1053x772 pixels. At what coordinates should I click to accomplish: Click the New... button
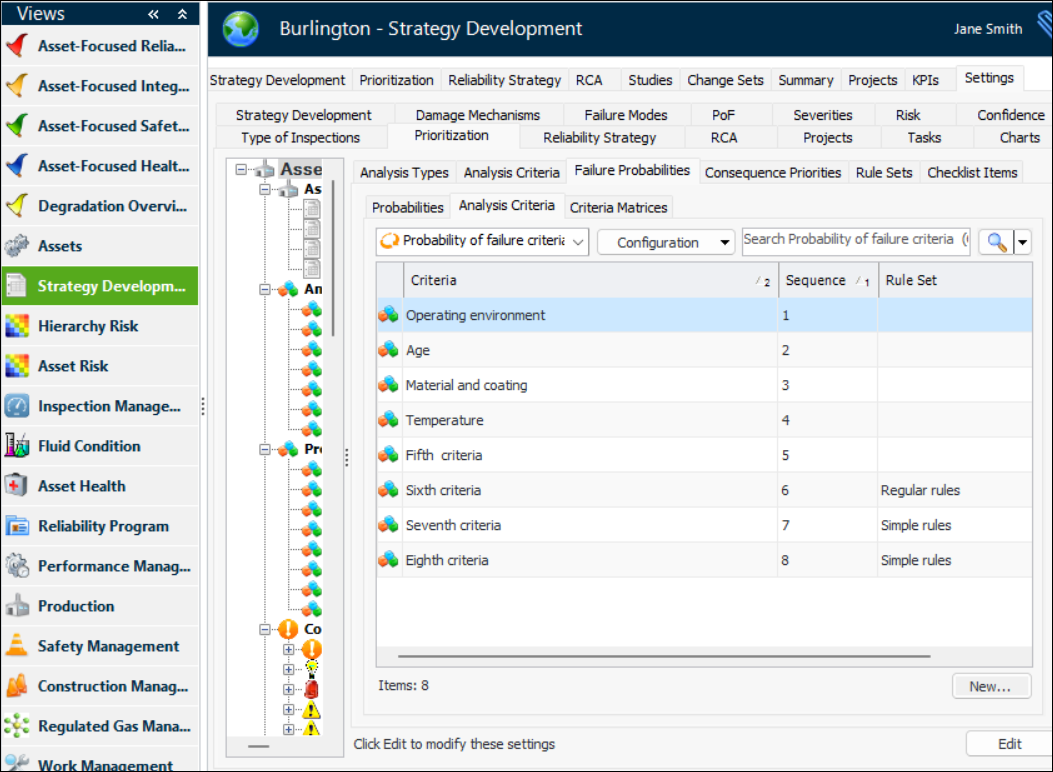pos(990,686)
